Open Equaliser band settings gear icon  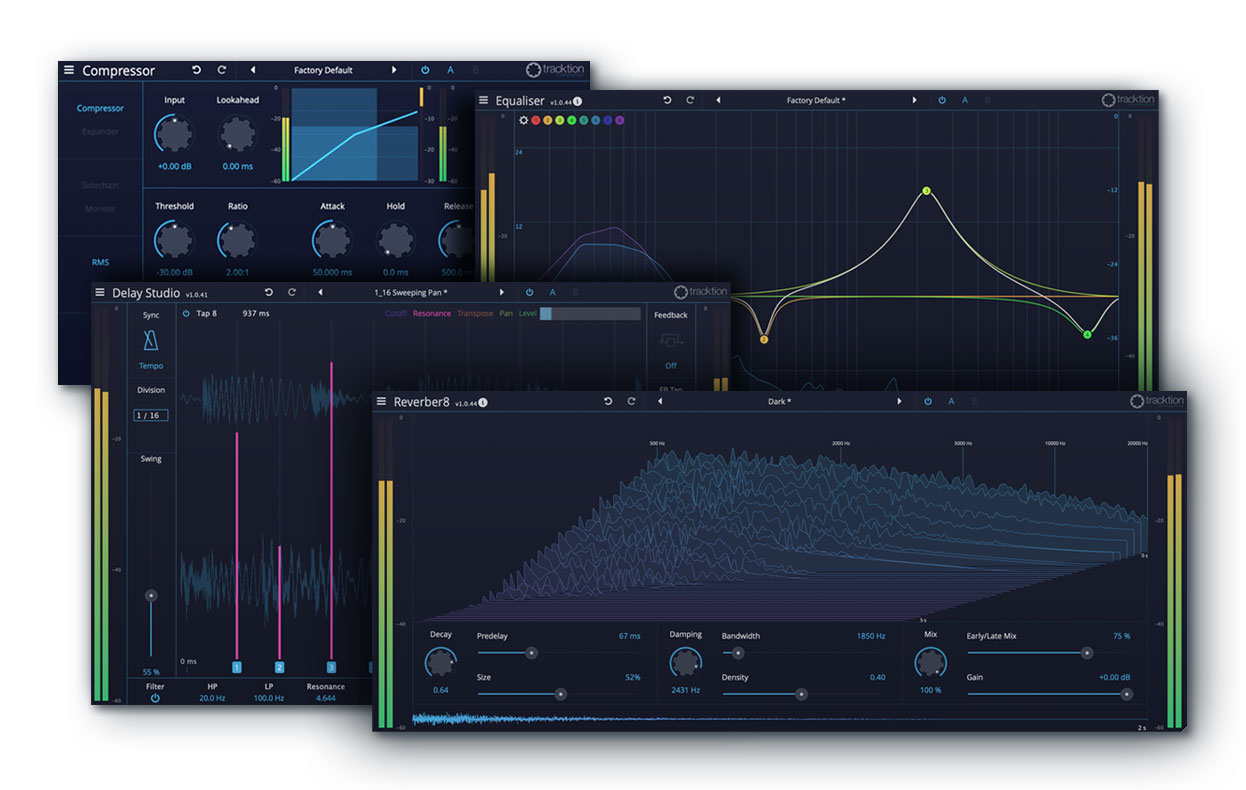(523, 120)
